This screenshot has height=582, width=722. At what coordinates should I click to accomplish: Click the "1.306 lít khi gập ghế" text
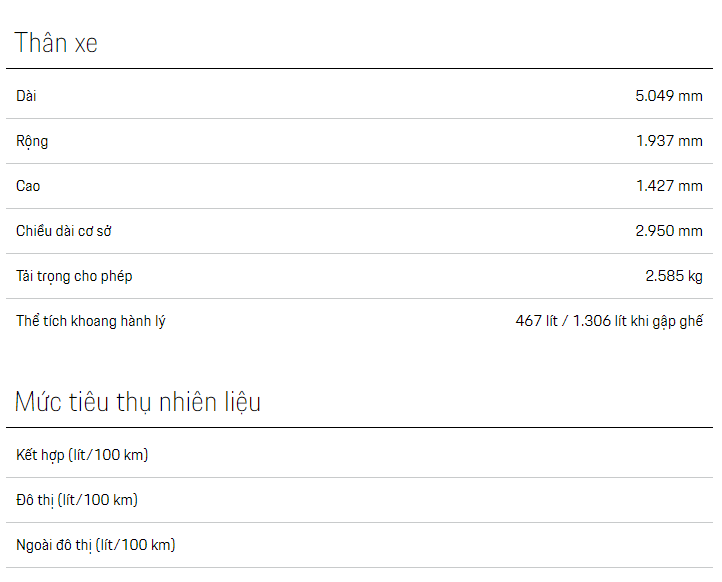638,321
